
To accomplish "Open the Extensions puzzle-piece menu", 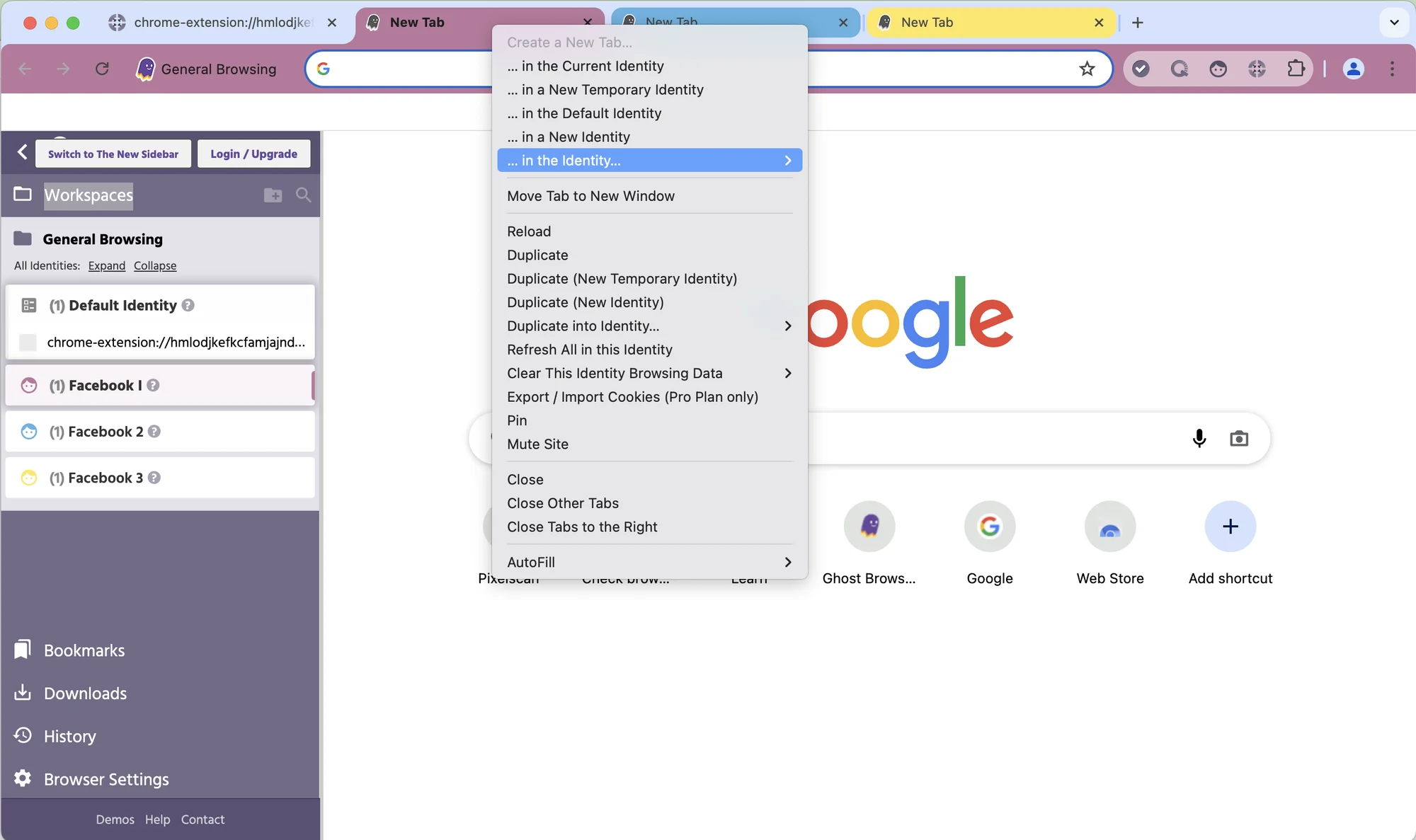I will click(1296, 69).
